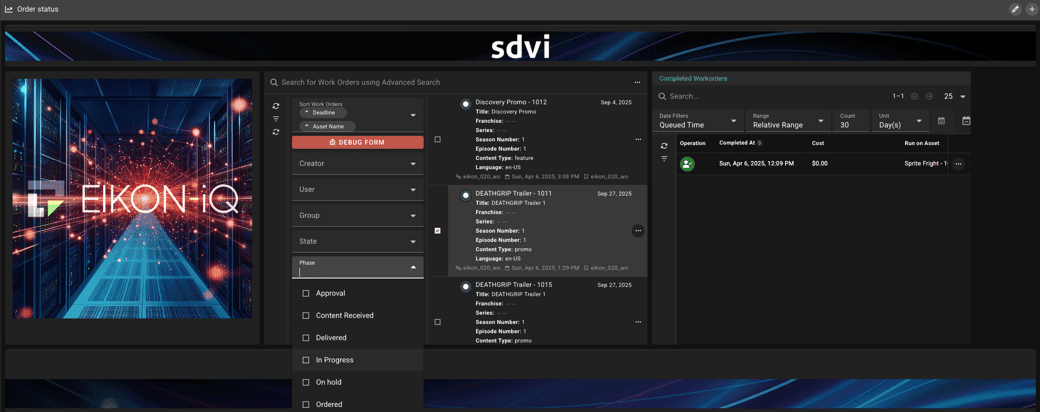Click the info icon next to Completed At
The image size is (1040, 412).
coord(759,143)
